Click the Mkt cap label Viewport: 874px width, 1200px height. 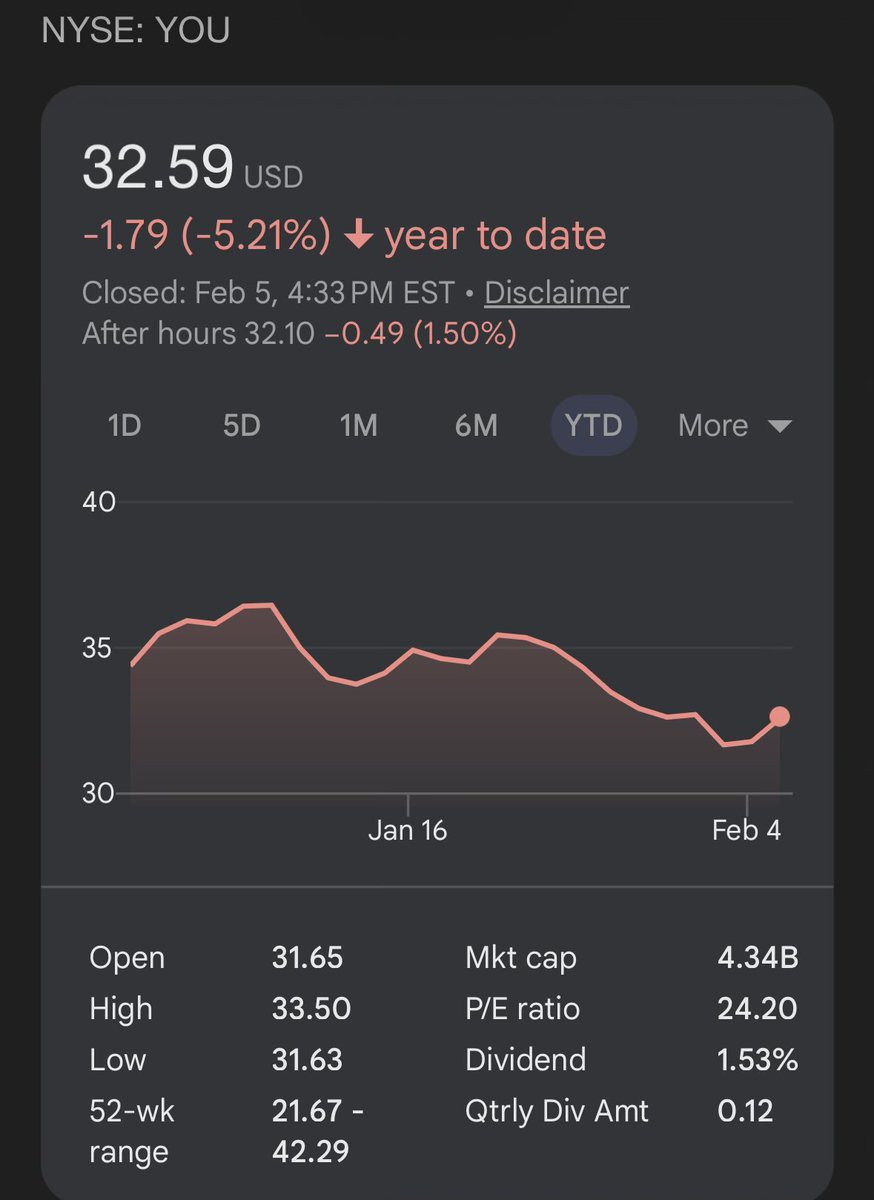[521, 957]
